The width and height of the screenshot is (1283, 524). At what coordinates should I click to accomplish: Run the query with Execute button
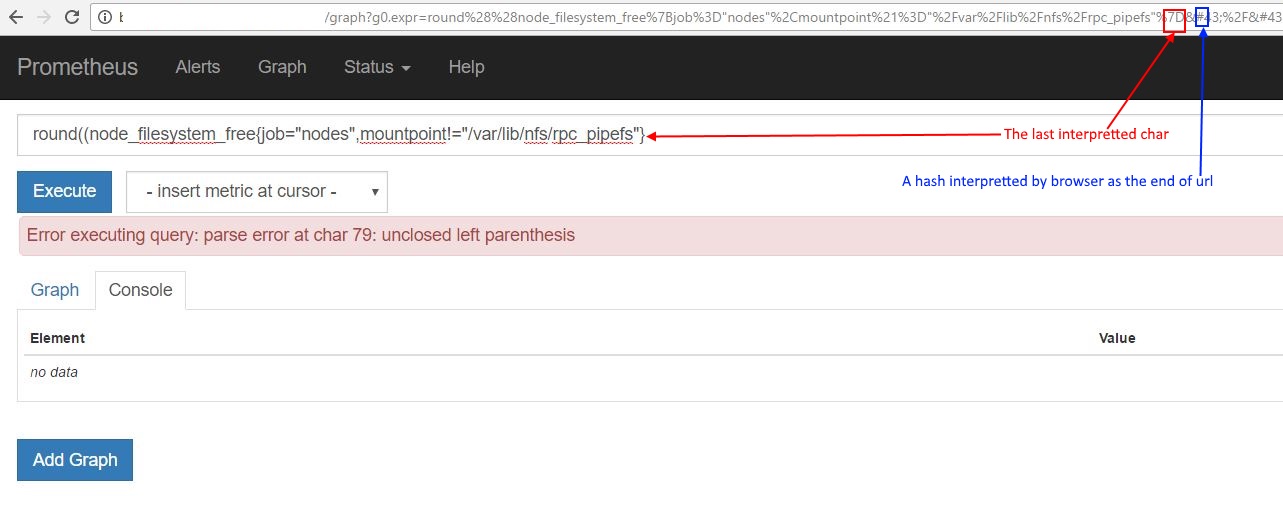[64, 191]
